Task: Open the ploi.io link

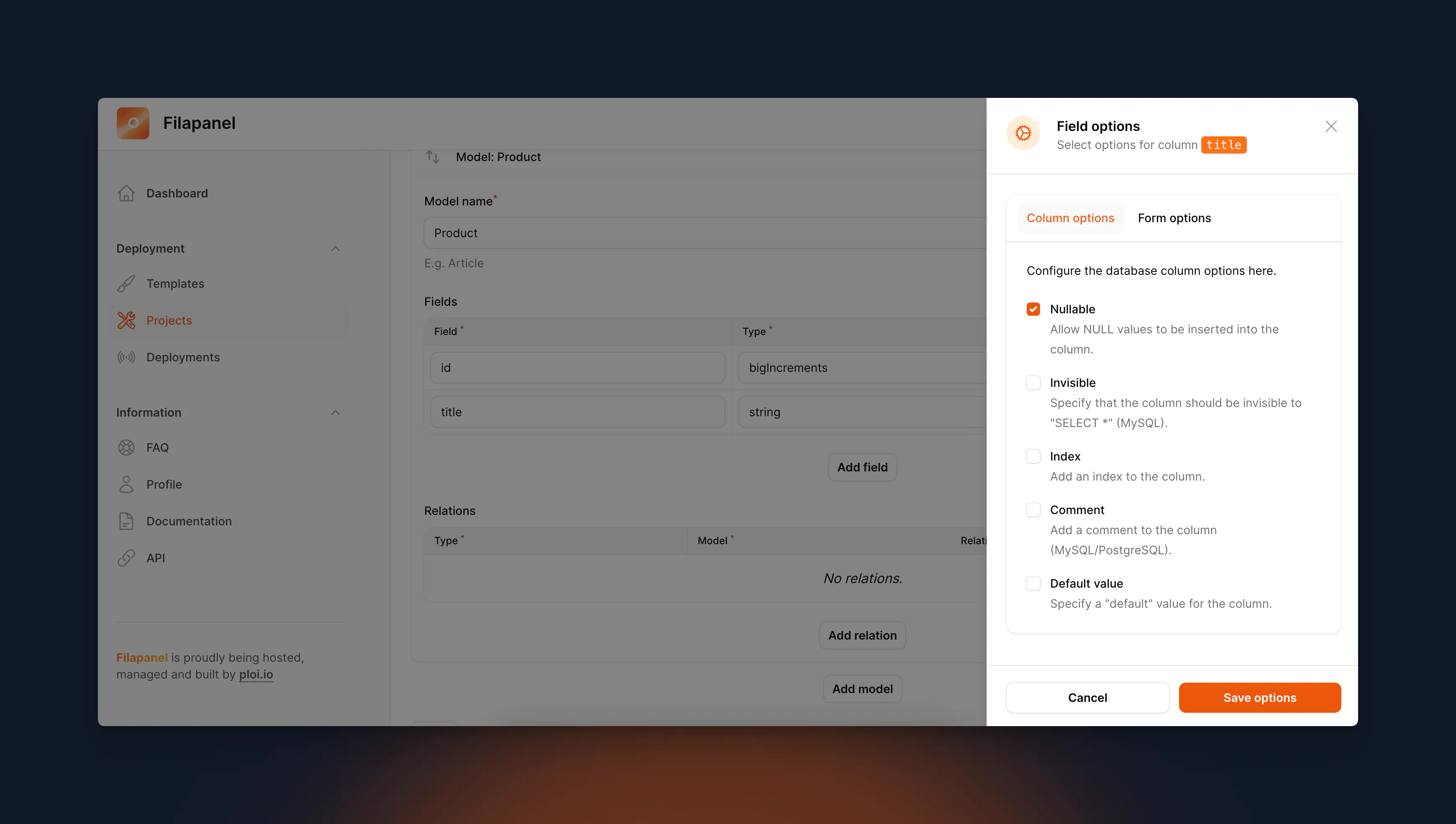Action: pos(256,675)
